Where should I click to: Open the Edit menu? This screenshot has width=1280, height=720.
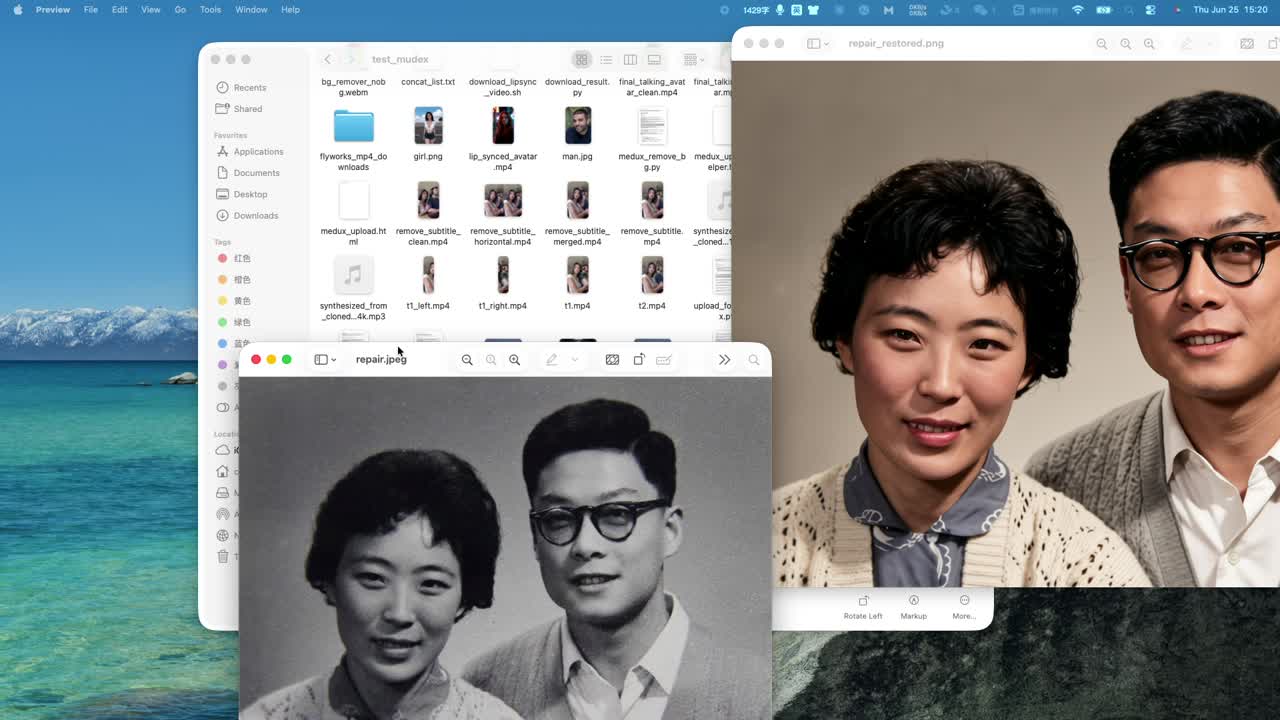120,9
